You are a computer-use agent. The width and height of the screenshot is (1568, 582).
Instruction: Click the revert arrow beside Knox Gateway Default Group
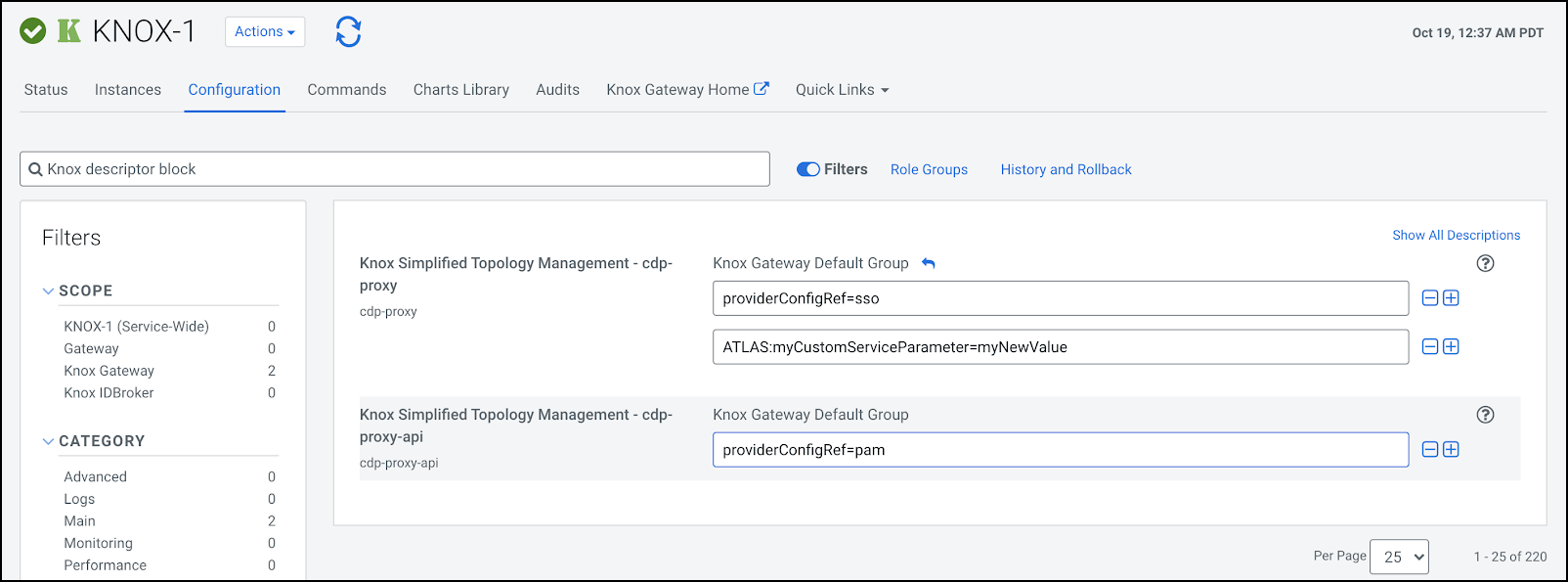(x=929, y=263)
